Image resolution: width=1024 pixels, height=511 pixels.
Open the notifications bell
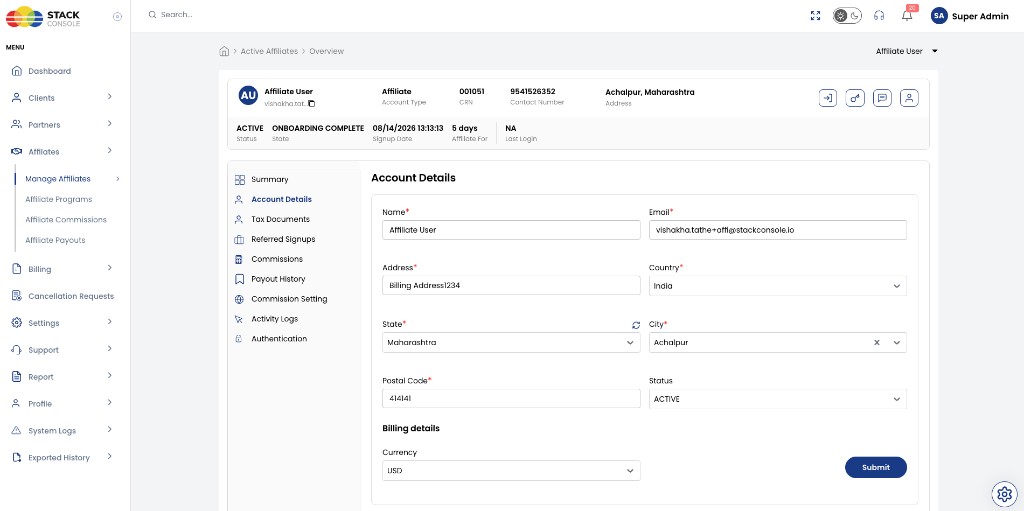click(907, 16)
